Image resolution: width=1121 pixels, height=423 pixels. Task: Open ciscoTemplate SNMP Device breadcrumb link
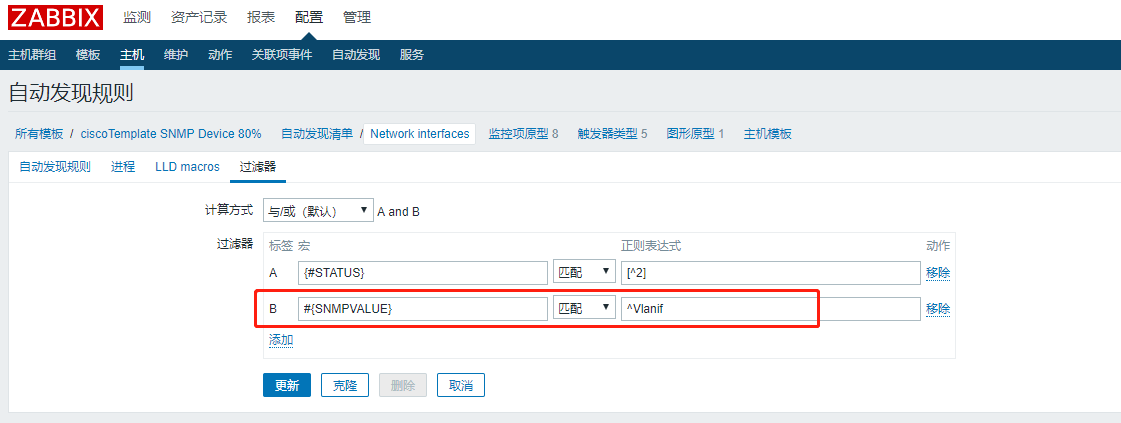tap(171, 134)
